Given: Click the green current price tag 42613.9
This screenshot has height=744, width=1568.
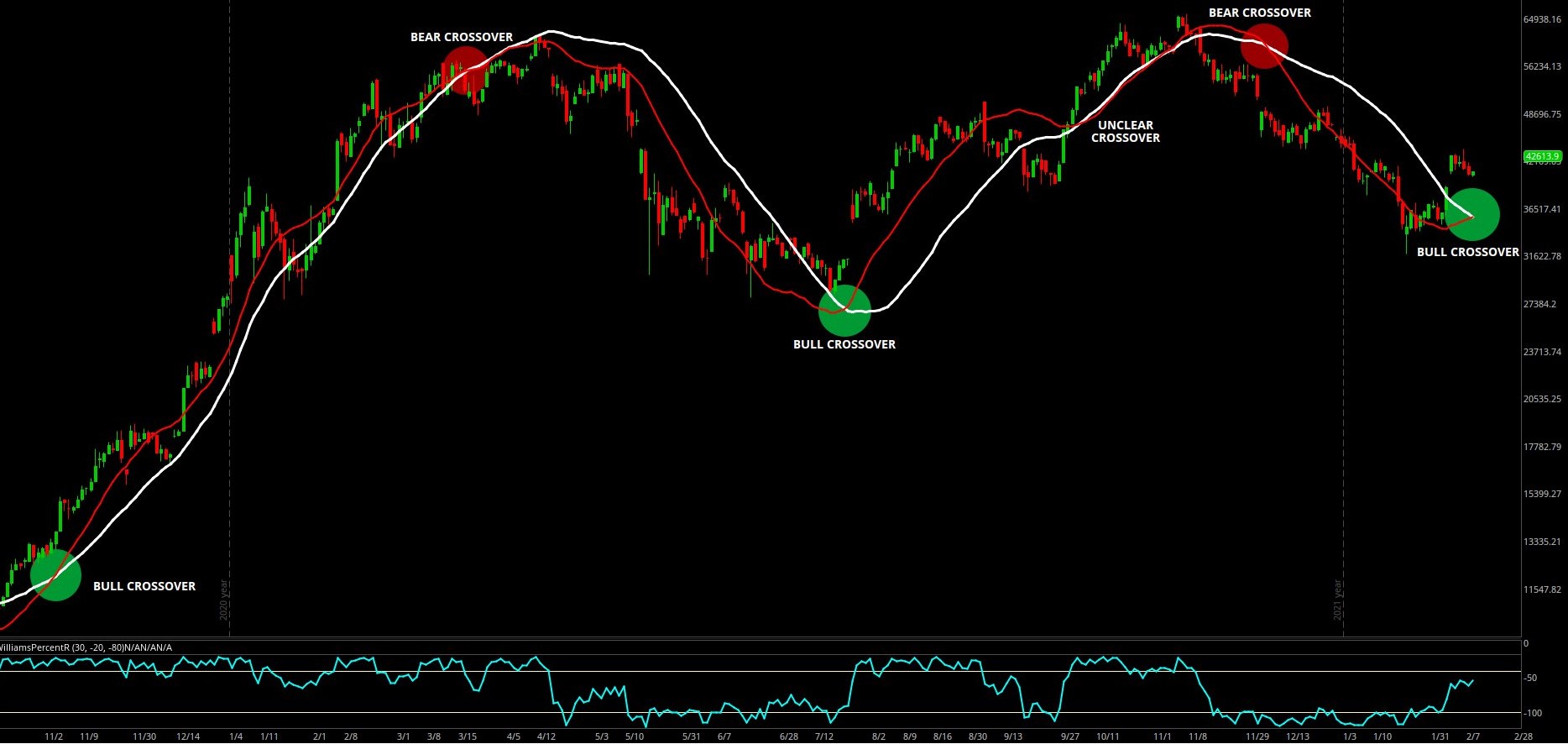Looking at the screenshot, I should pyautogui.click(x=1542, y=156).
